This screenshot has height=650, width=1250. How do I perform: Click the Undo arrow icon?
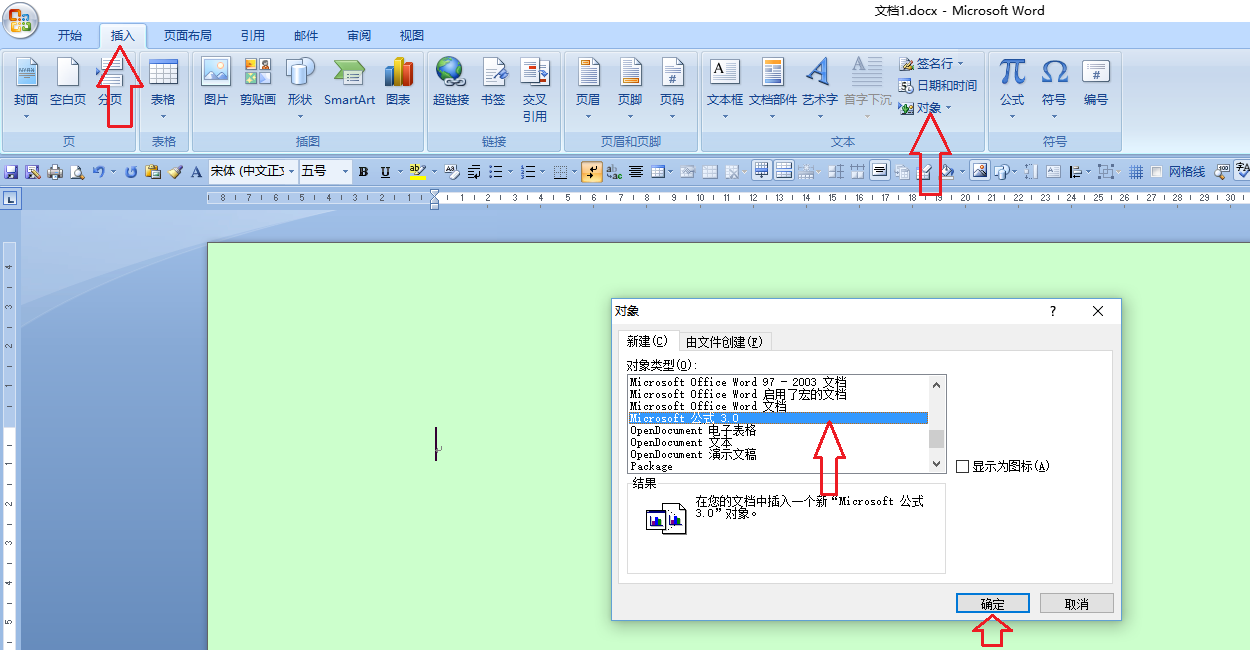pos(98,172)
